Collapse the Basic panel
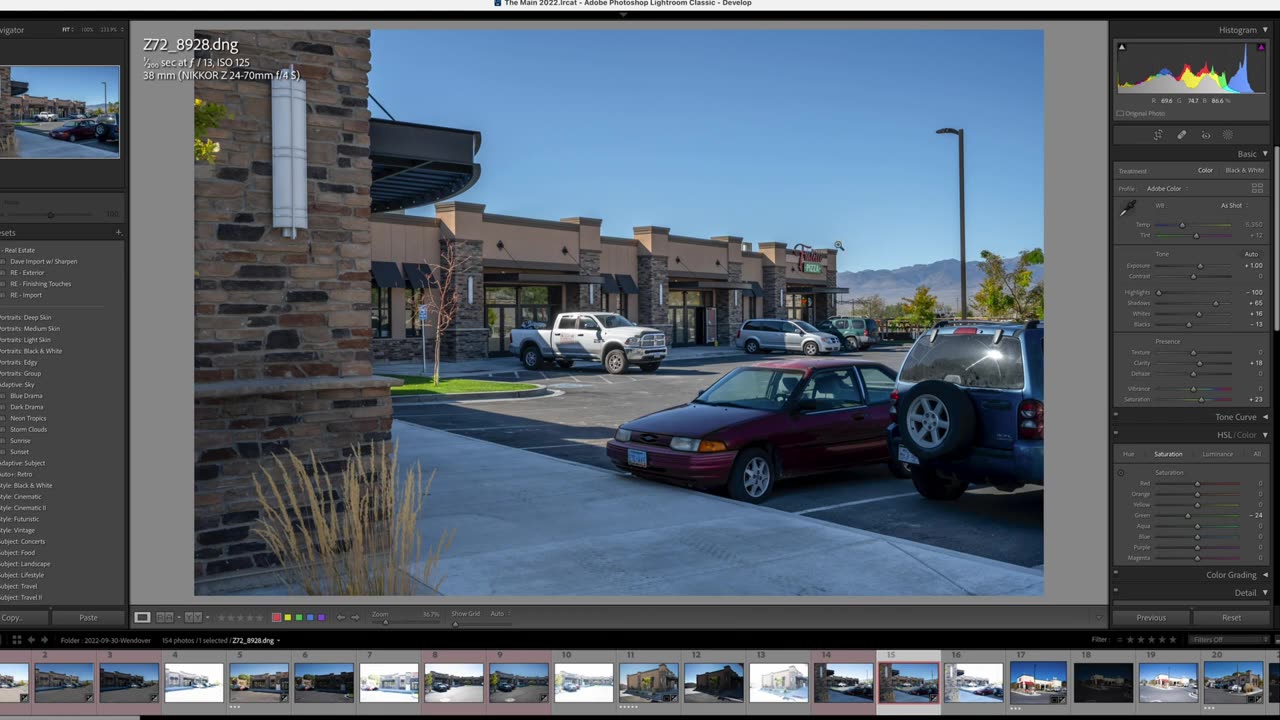Viewport: 1280px width, 720px height. pos(1265,154)
